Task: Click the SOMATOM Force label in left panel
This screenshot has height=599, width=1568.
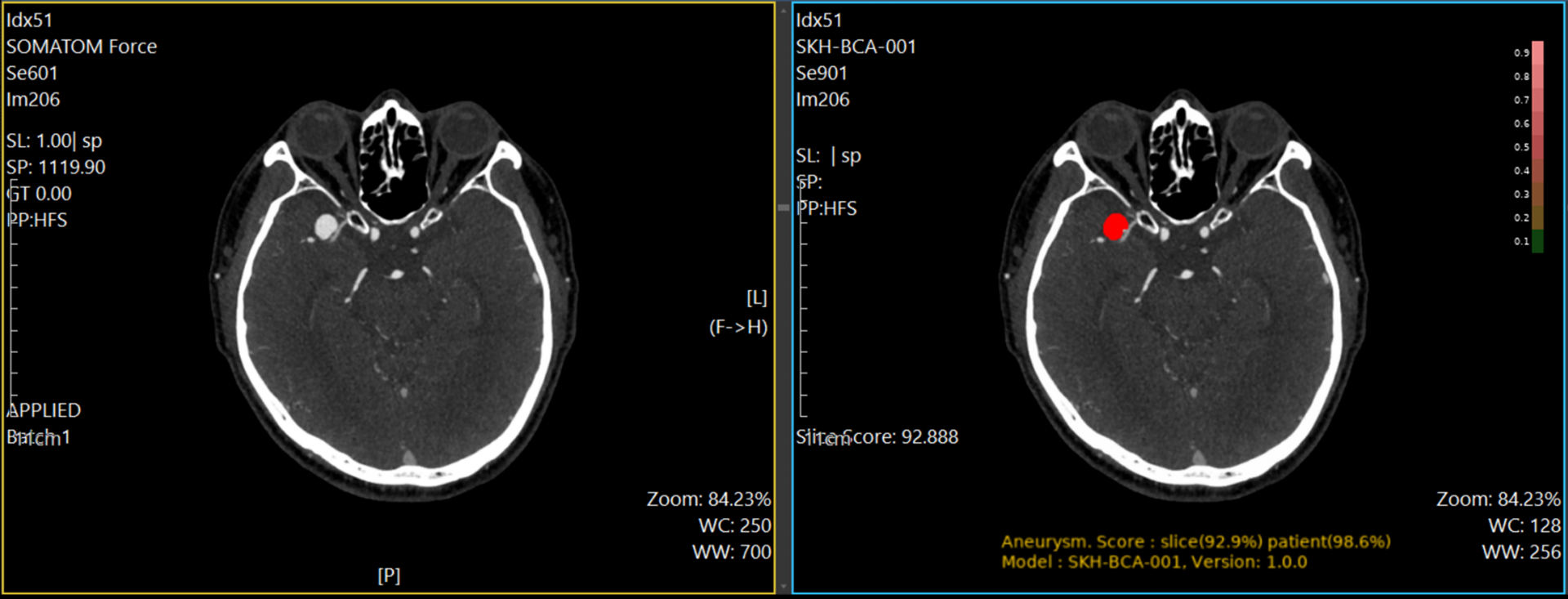Action: coord(82,47)
